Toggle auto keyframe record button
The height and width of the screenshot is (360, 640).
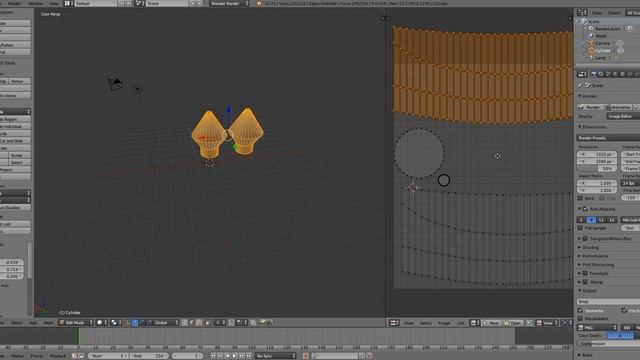click(305, 356)
